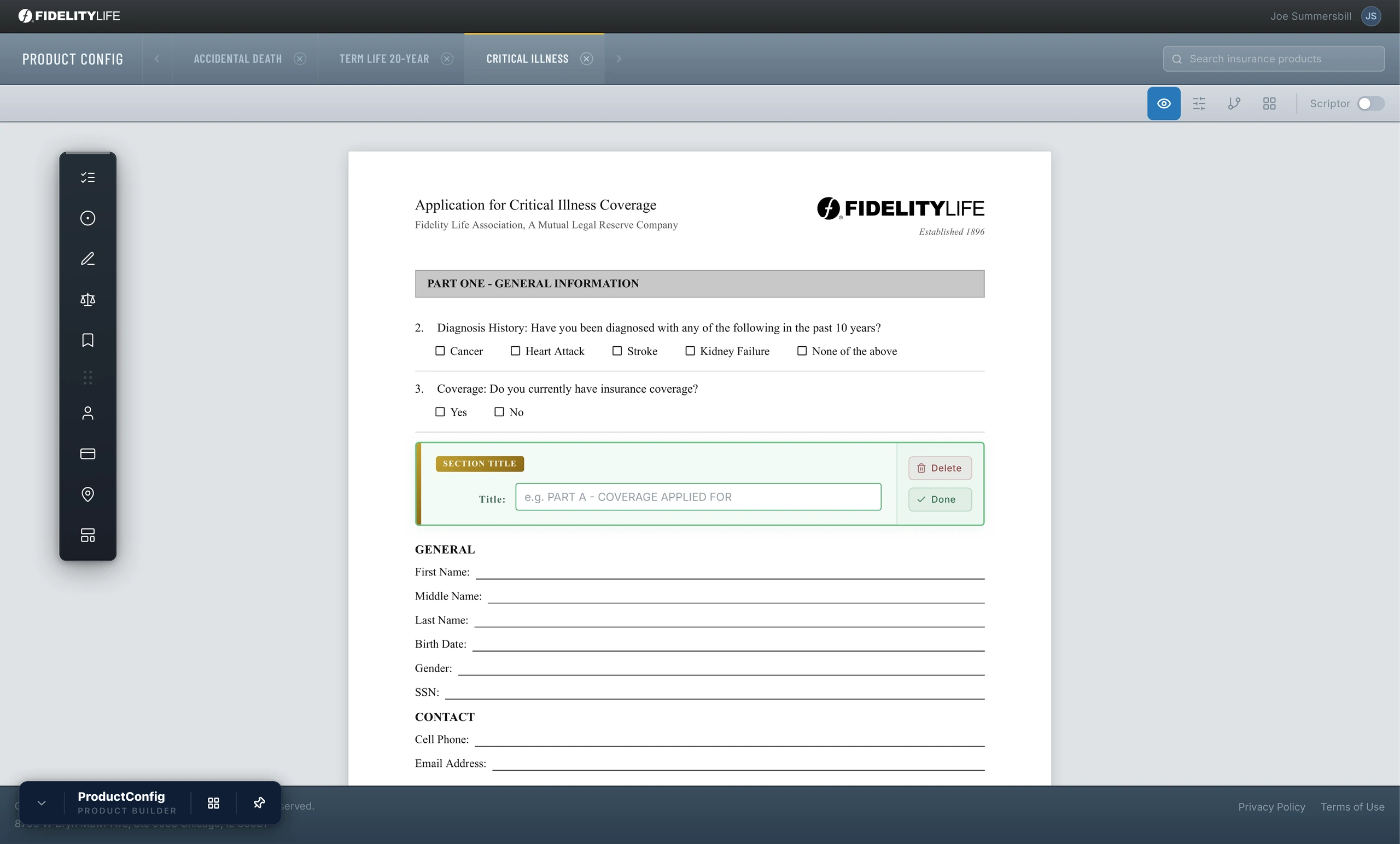This screenshot has height=844, width=1400.
Task: Show next tabs with right chevron
Action: pos(619,59)
